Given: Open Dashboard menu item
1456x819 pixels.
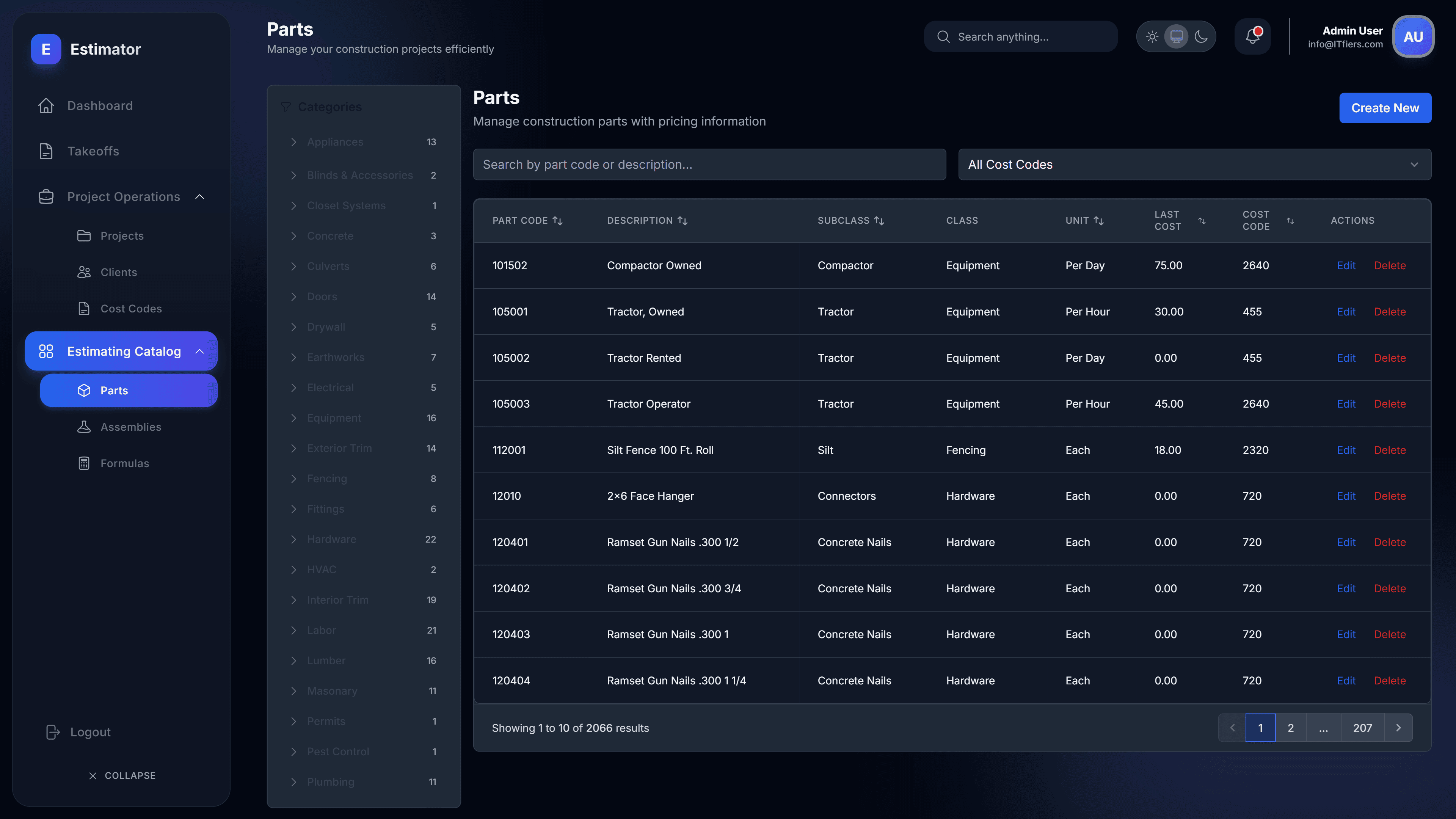Looking at the screenshot, I should 121,106.
